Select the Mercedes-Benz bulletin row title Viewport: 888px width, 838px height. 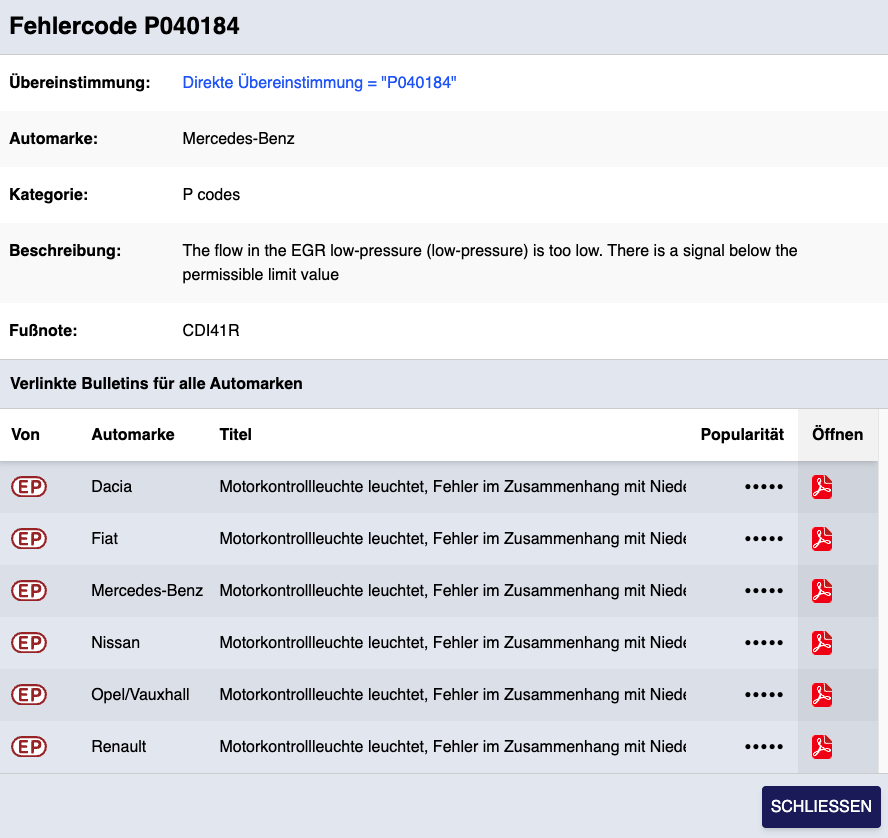click(452, 591)
